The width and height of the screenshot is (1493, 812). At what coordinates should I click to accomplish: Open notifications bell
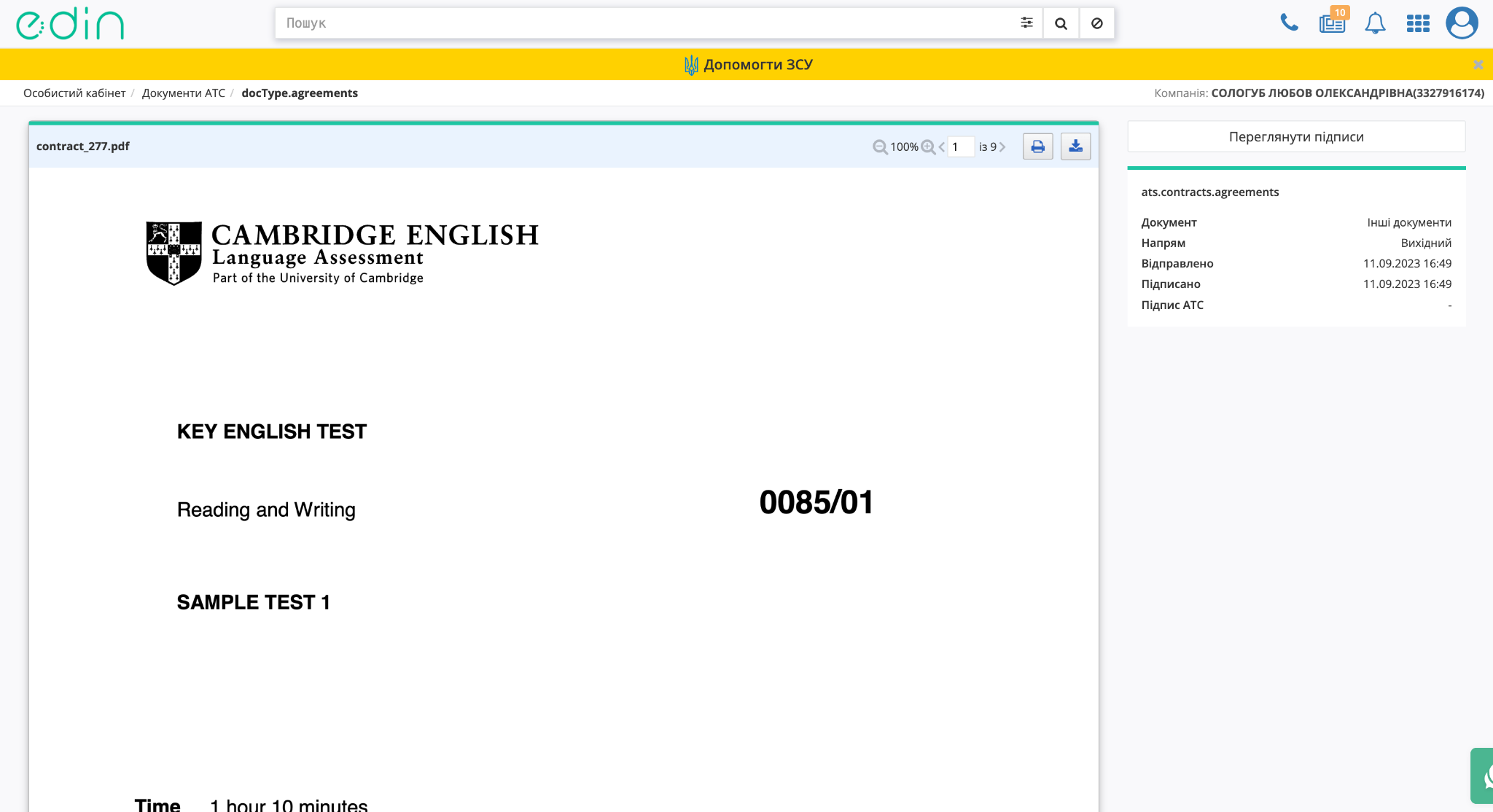(1375, 23)
